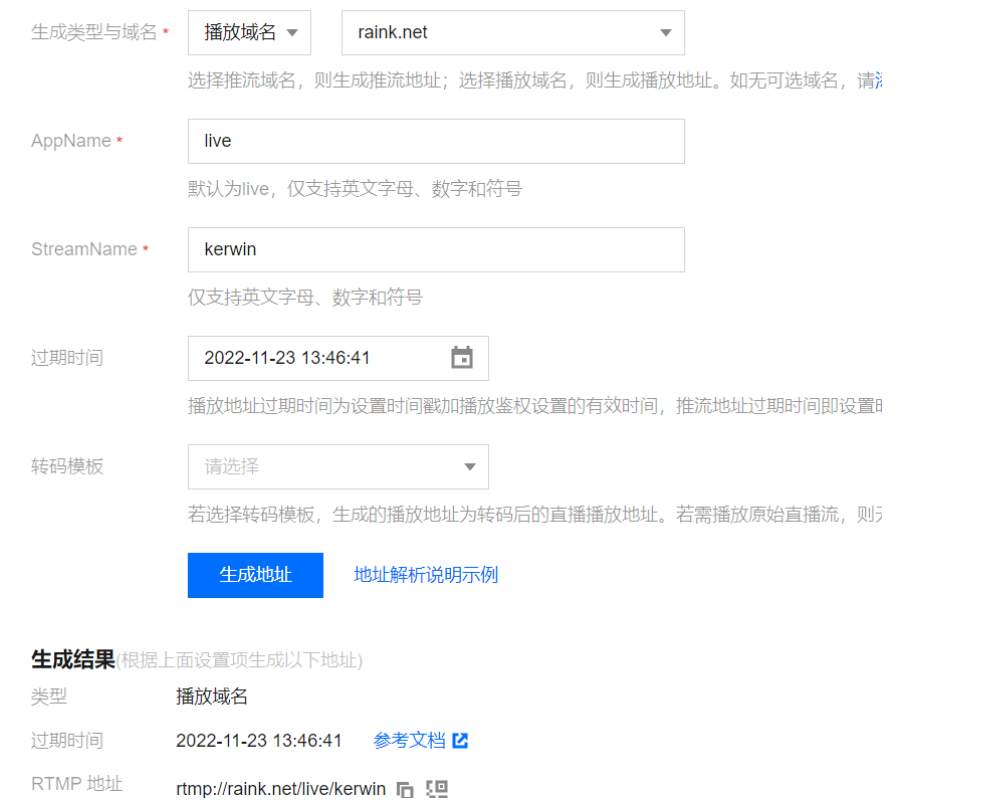Screen dimensions: 989x811
Task: Show the QR code for the RTMP address
Action: point(437,789)
